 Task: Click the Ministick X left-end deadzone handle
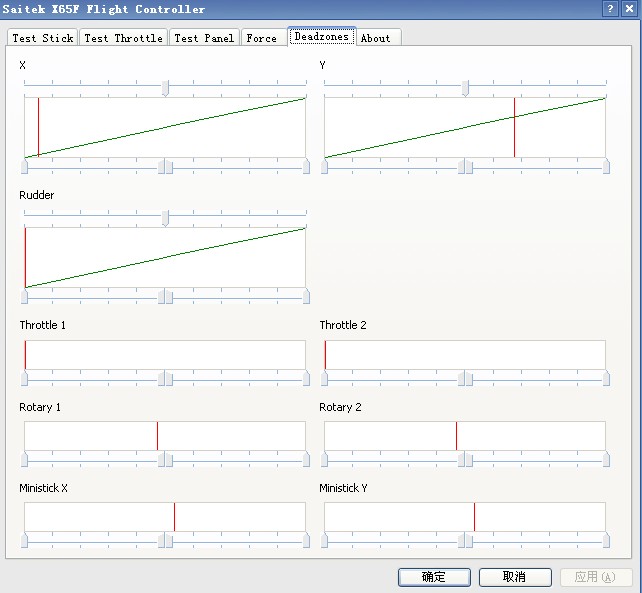(x=25, y=541)
